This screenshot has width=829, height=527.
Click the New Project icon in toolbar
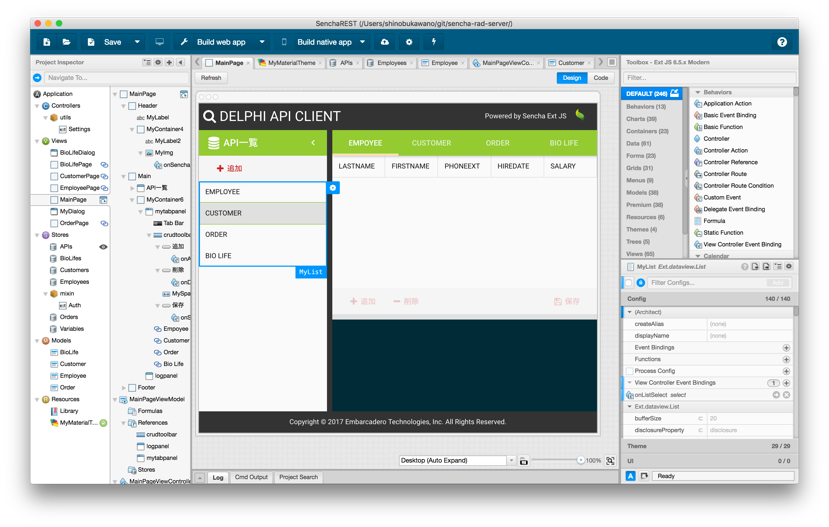click(x=47, y=42)
